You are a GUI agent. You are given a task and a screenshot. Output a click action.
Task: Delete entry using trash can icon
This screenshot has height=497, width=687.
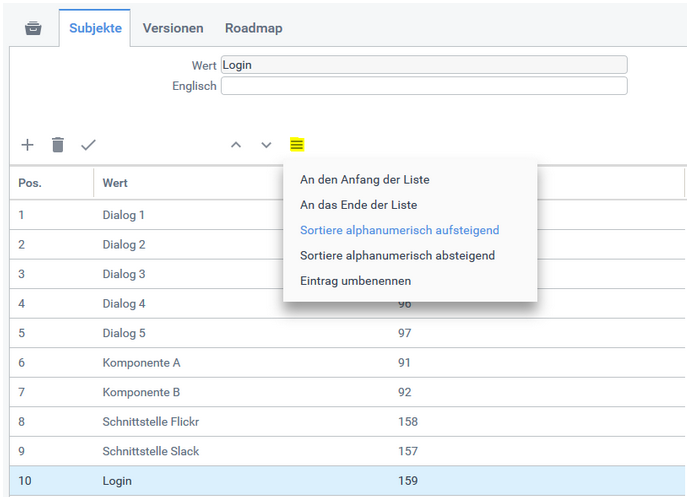point(58,145)
